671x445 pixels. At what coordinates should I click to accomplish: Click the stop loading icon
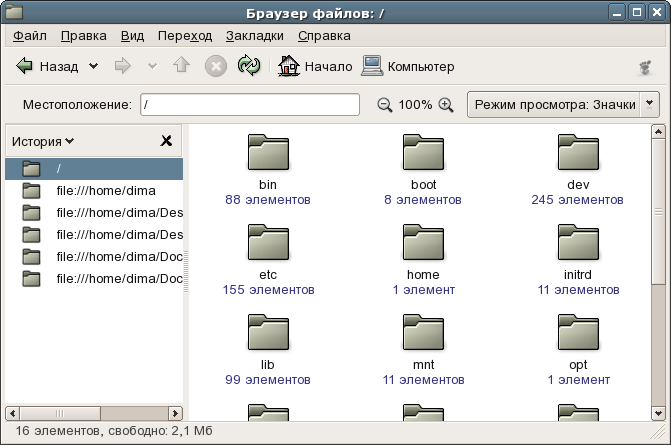215,67
